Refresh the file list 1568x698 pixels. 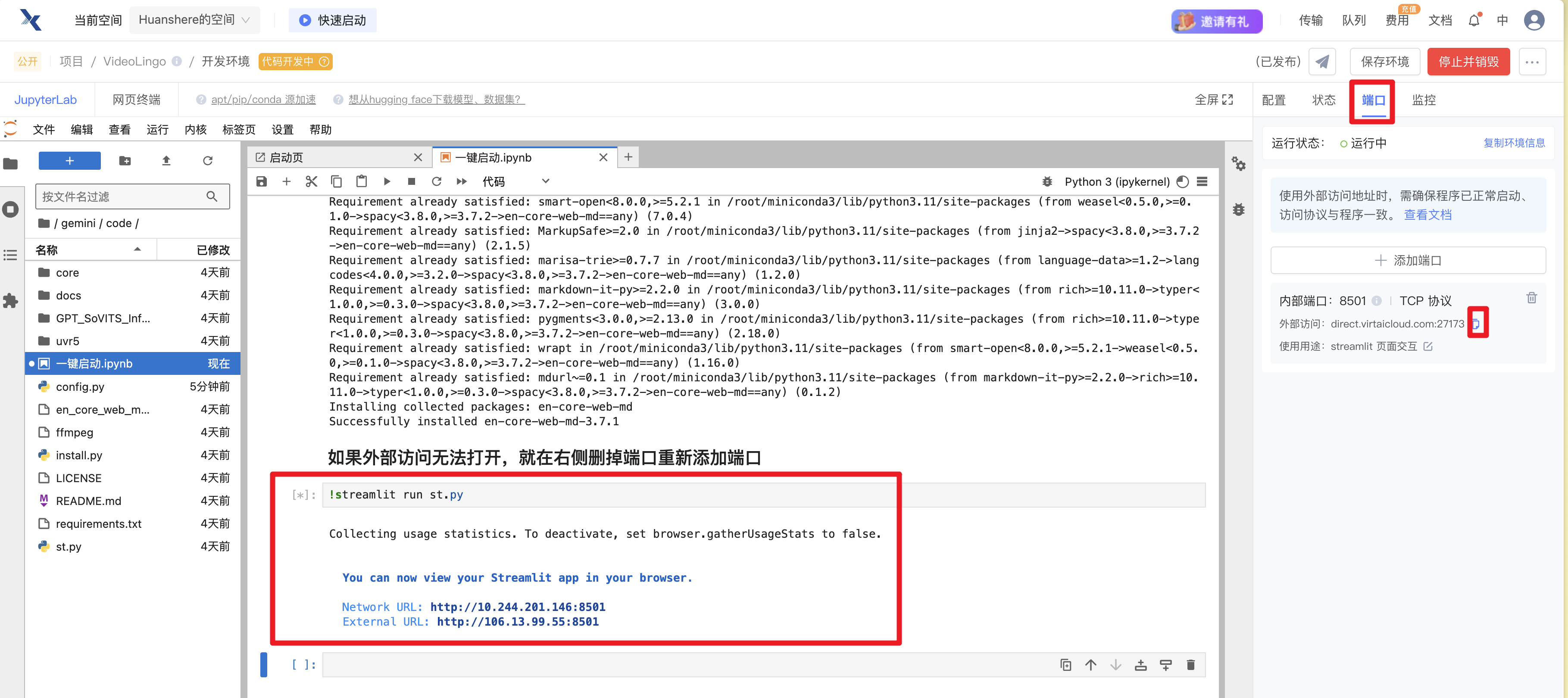pyautogui.click(x=208, y=161)
